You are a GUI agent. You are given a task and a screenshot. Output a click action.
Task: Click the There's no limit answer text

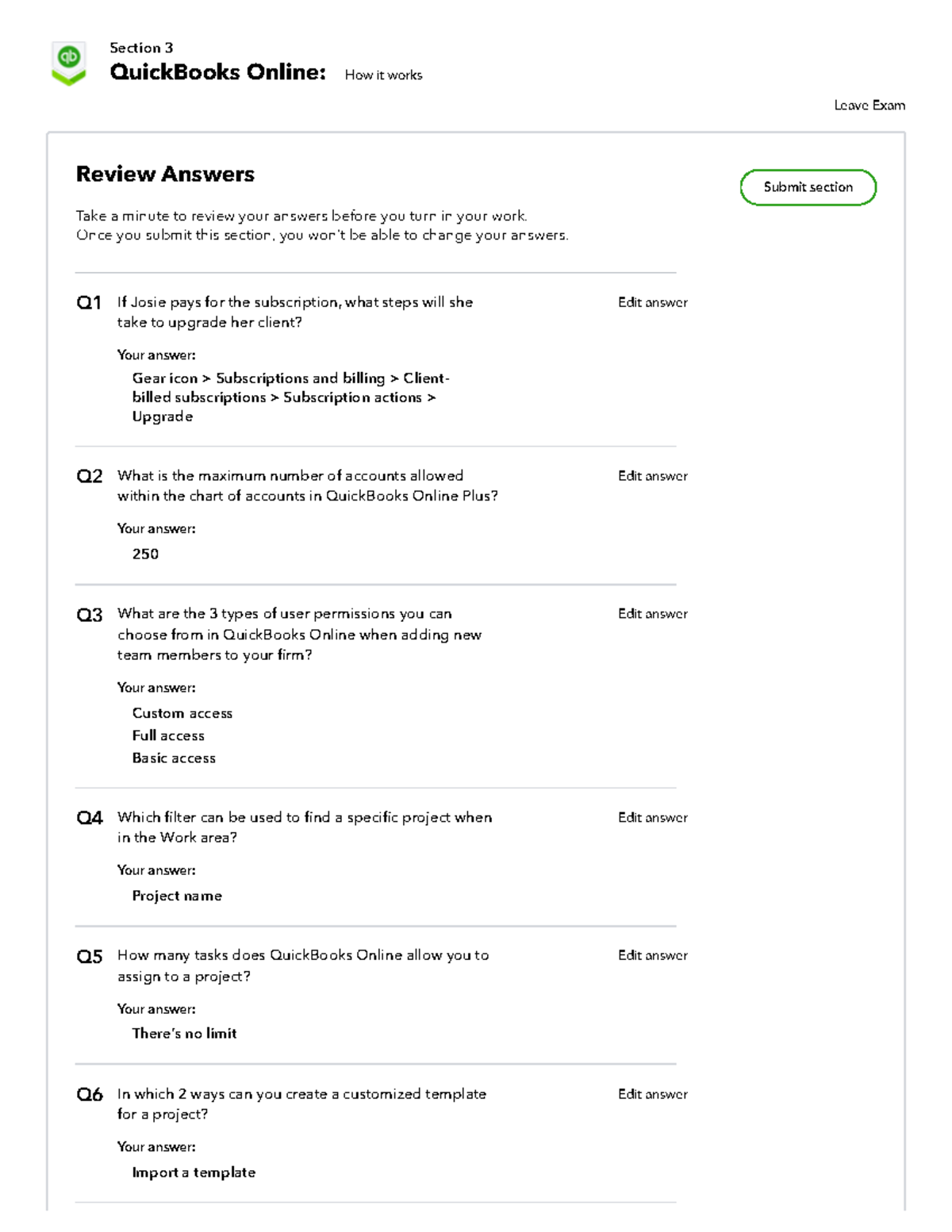coord(184,1033)
